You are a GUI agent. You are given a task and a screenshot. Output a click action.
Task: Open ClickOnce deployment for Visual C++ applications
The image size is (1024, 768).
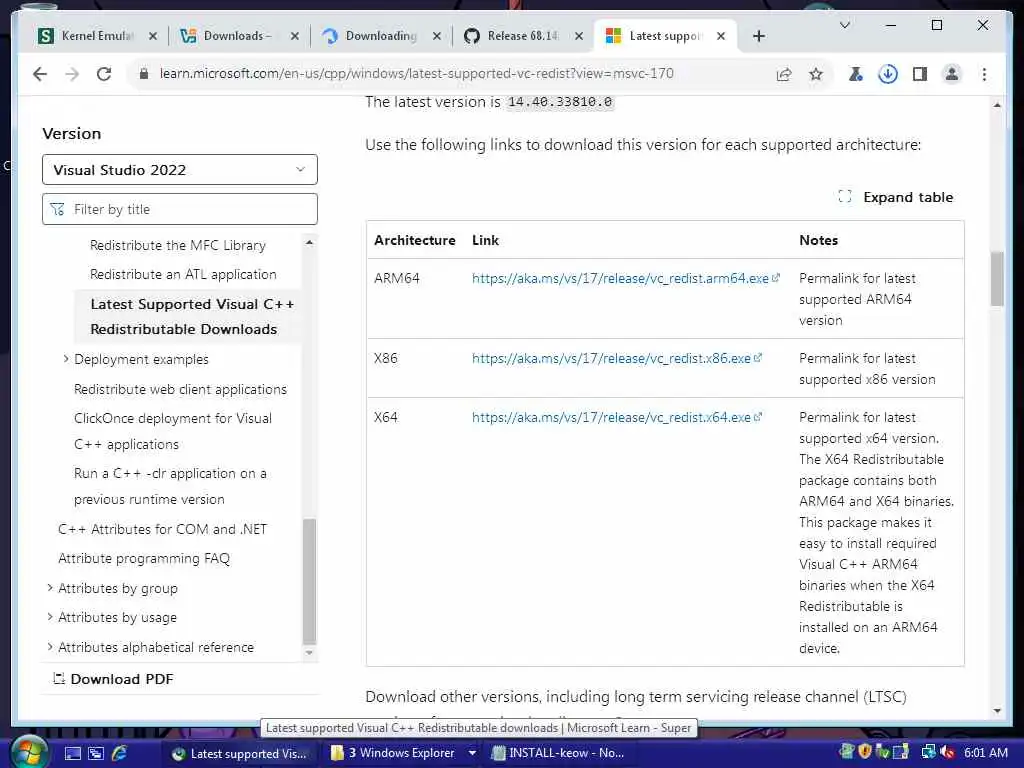(x=172, y=431)
